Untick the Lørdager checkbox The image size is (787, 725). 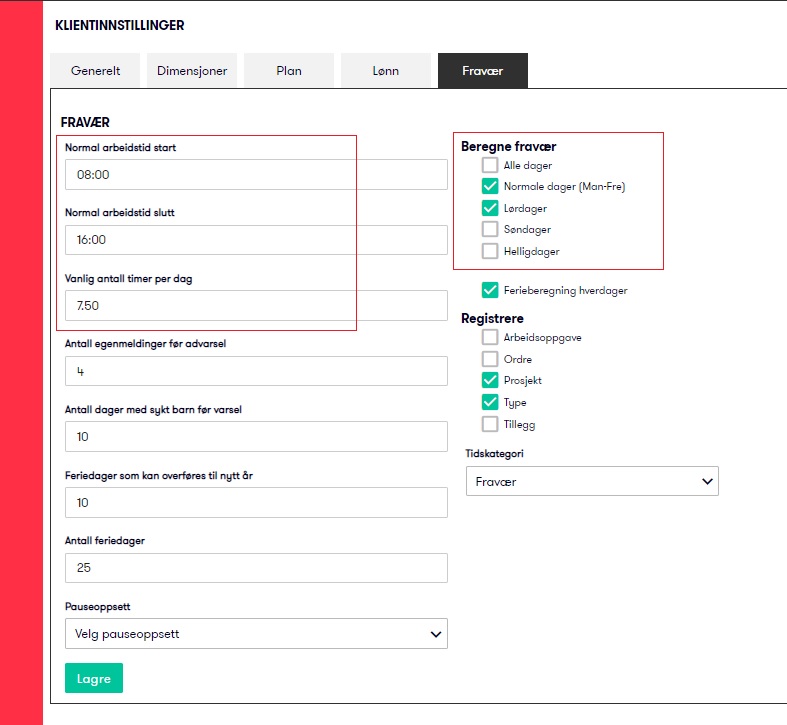coord(490,208)
